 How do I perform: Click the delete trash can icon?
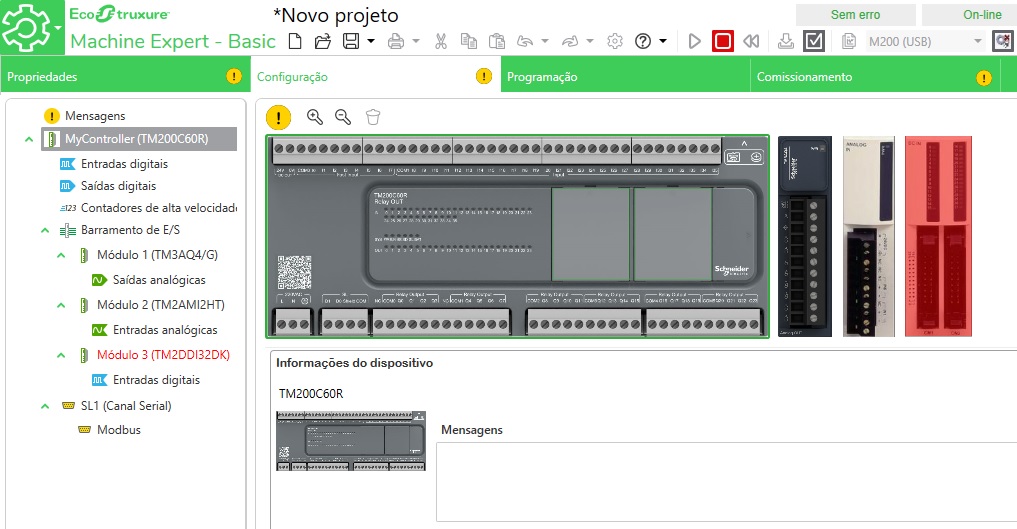click(x=373, y=117)
